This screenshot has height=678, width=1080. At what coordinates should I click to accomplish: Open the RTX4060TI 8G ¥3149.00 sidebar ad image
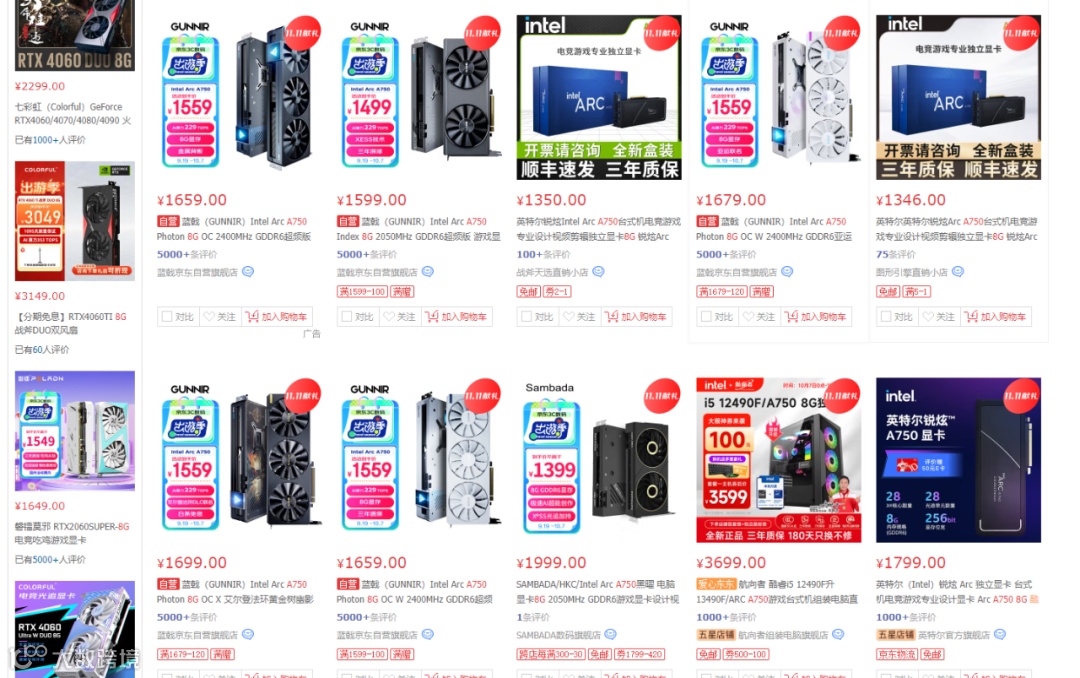pos(75,221)
